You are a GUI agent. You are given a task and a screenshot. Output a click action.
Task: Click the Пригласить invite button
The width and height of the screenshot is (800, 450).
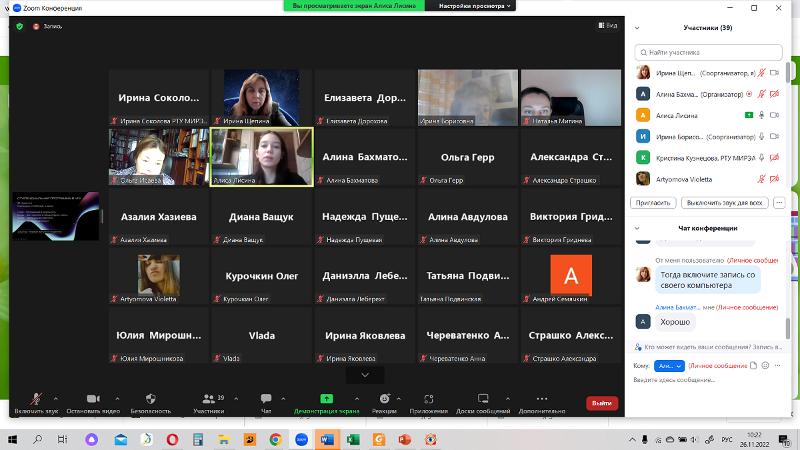pyautogui.click(x=652, y=202)
